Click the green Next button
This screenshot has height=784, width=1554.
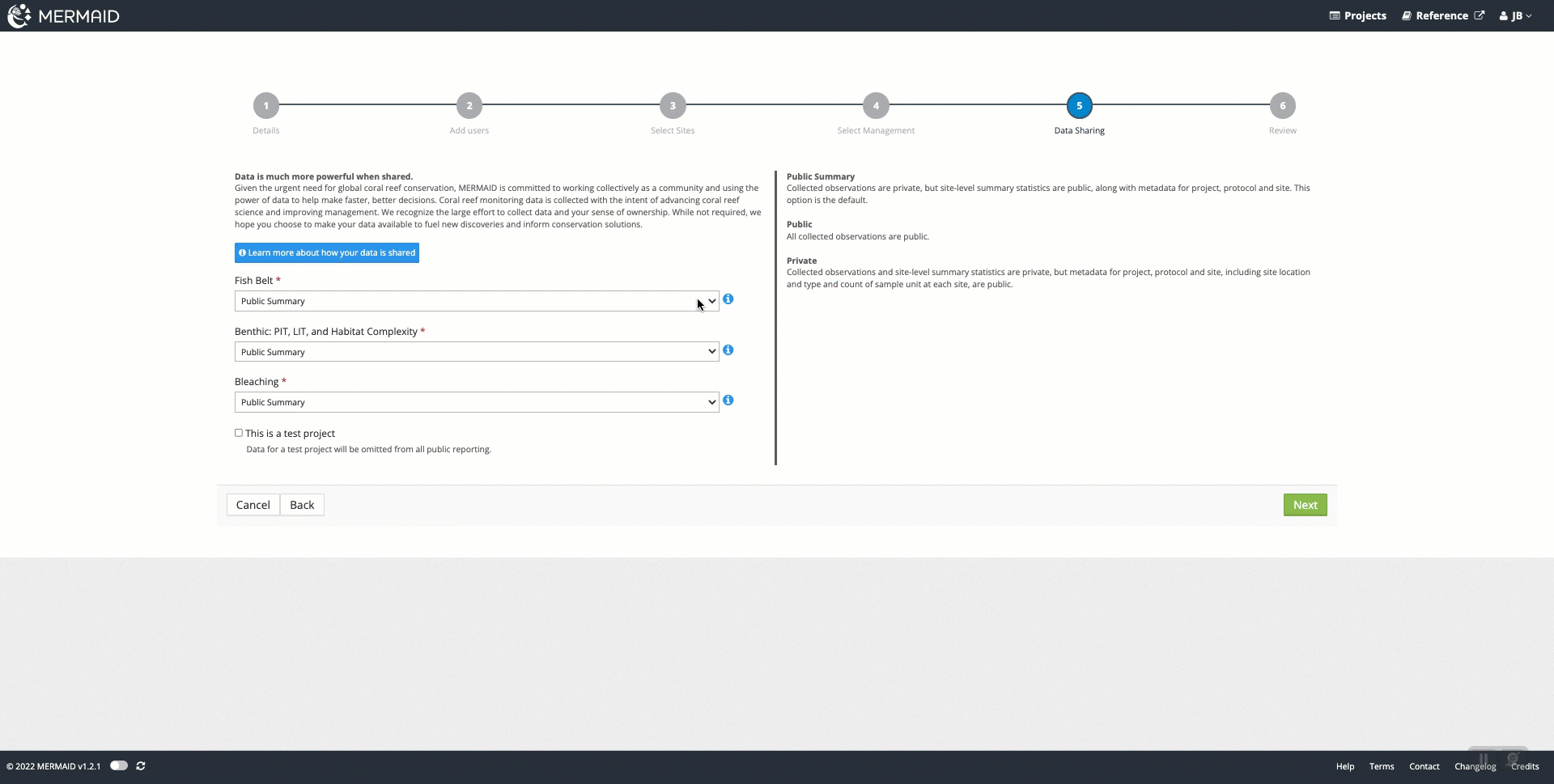point(1305,505)
